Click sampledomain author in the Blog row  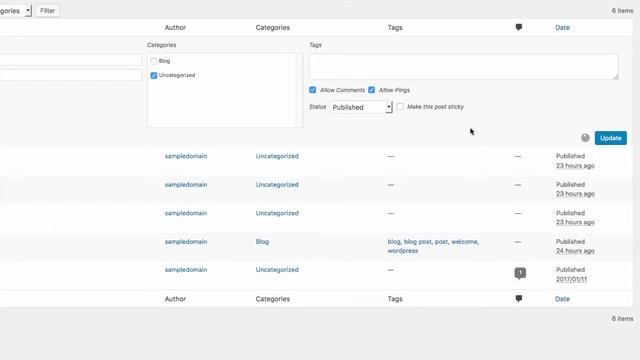[186, 242]
